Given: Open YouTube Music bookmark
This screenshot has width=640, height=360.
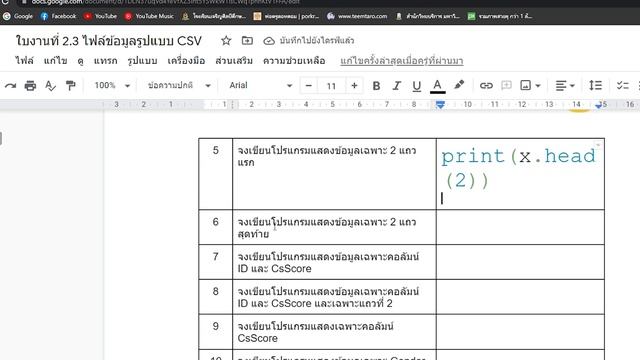Looking at the screenshot, I should coord(149,16).
